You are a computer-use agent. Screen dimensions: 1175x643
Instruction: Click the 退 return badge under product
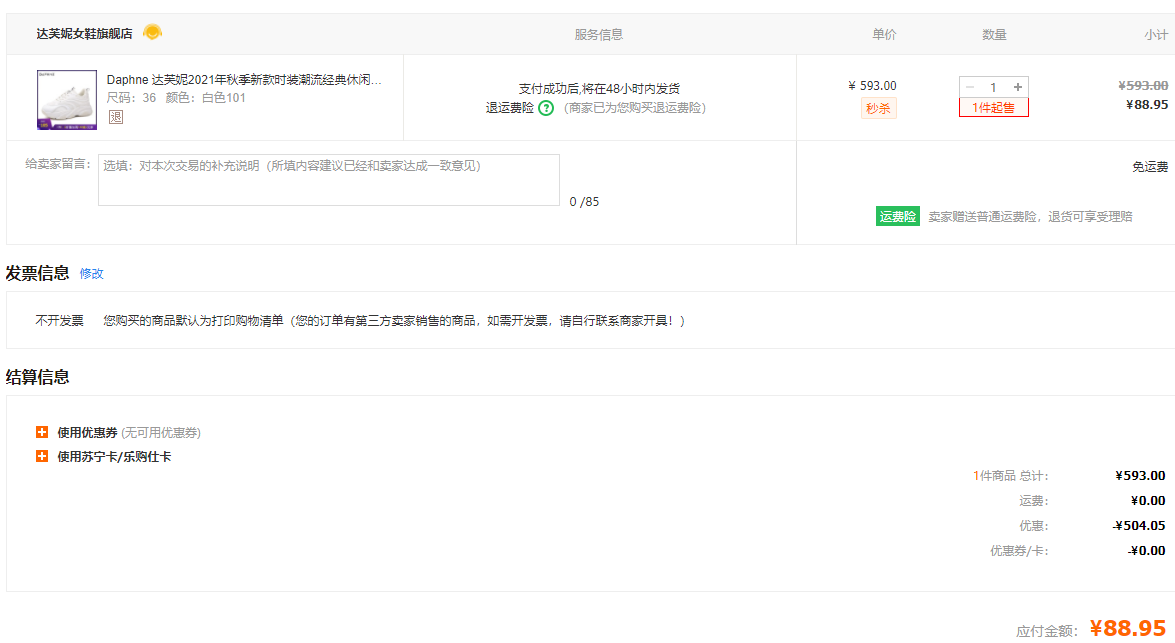(116, 117)
